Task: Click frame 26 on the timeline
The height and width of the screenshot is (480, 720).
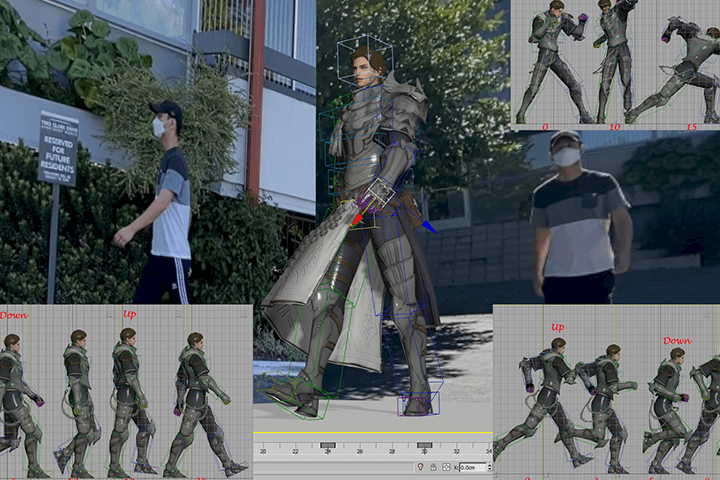Action: coord(360,452)
